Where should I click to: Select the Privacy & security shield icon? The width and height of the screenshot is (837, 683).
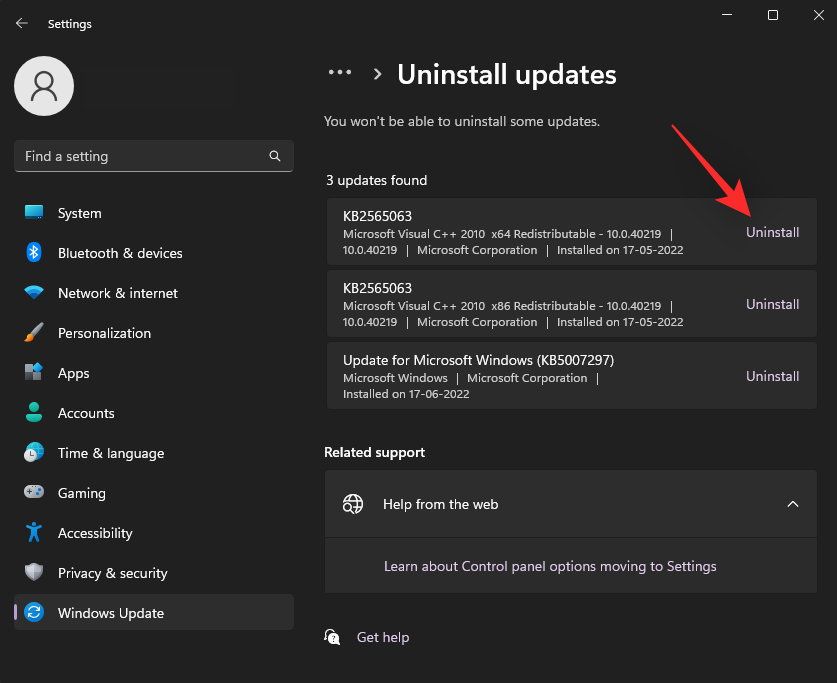[x=33, y=573]
